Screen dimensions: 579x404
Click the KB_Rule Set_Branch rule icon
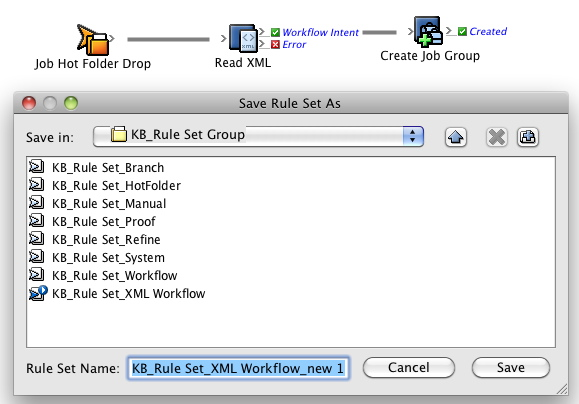[37, 167]
